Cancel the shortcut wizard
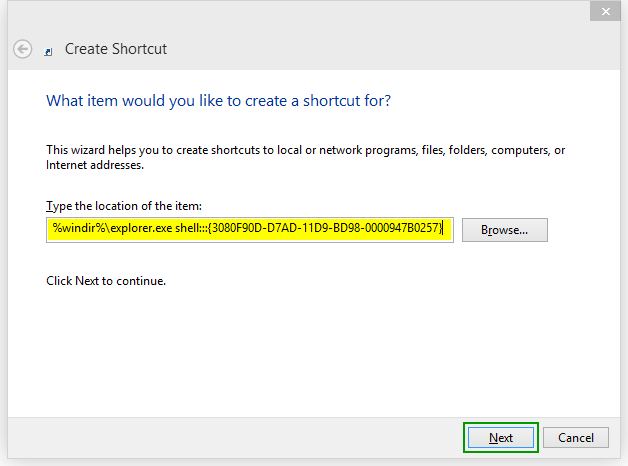This screenshot has height=466, width=628. pyautogui.click(x=576, y=438)
